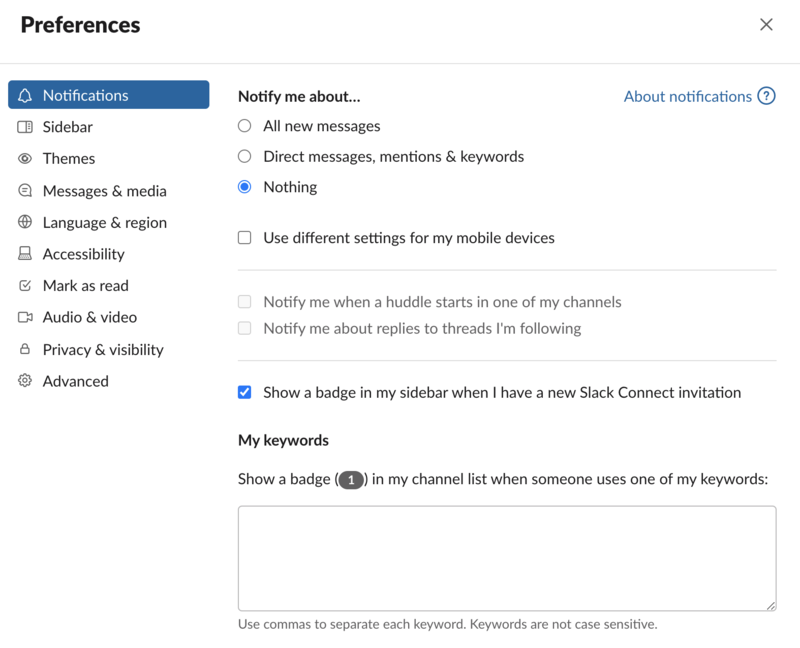This screenshot has height=648, width=800.
Task: Click the gear icon for Advanced
Action: click(x=25, y=381)
